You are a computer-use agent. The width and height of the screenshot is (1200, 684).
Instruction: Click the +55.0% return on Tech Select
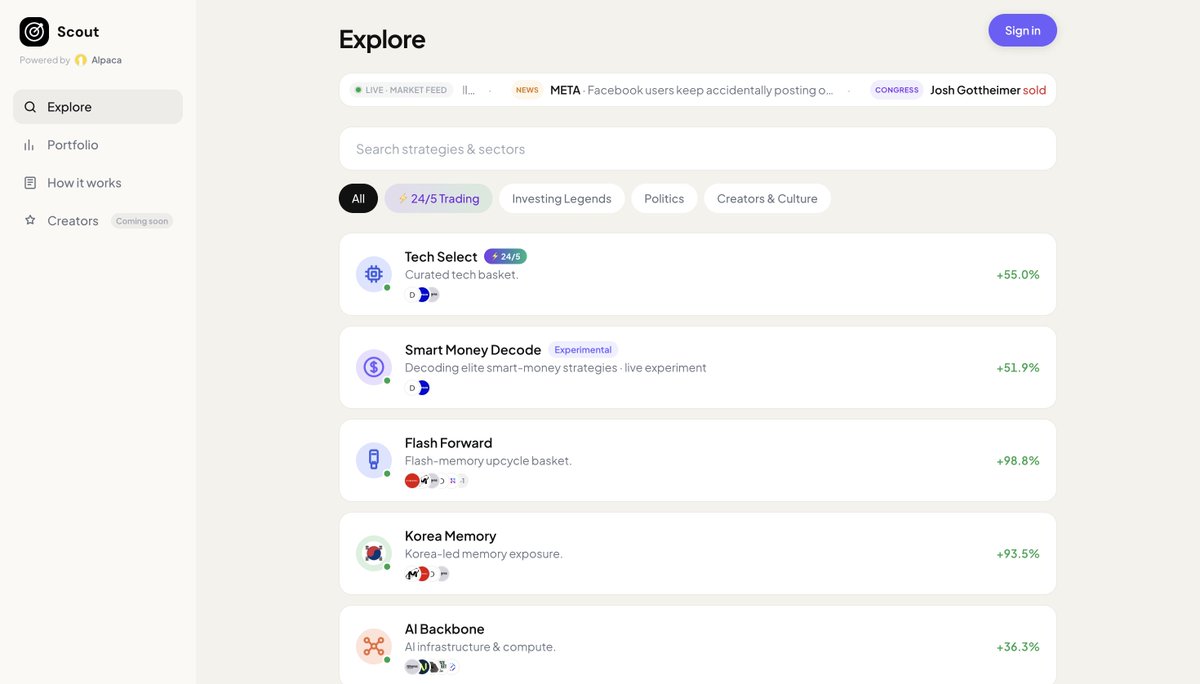coord(1018,274)
